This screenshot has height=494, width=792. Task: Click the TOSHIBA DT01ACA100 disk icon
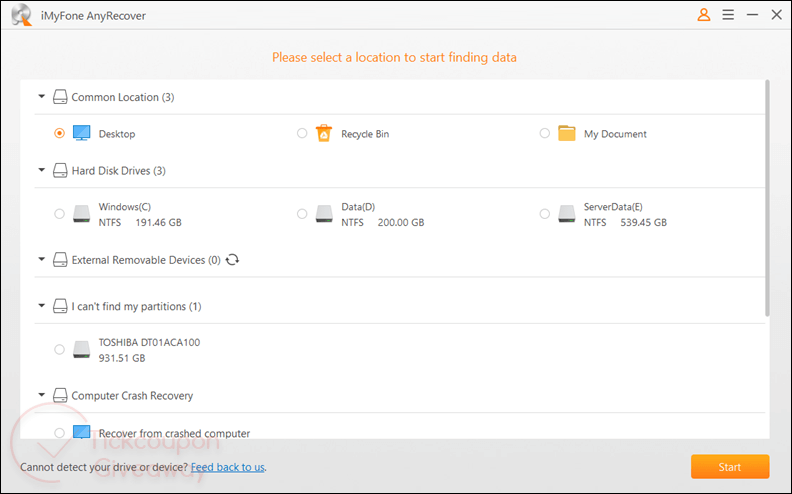[81, 350]
